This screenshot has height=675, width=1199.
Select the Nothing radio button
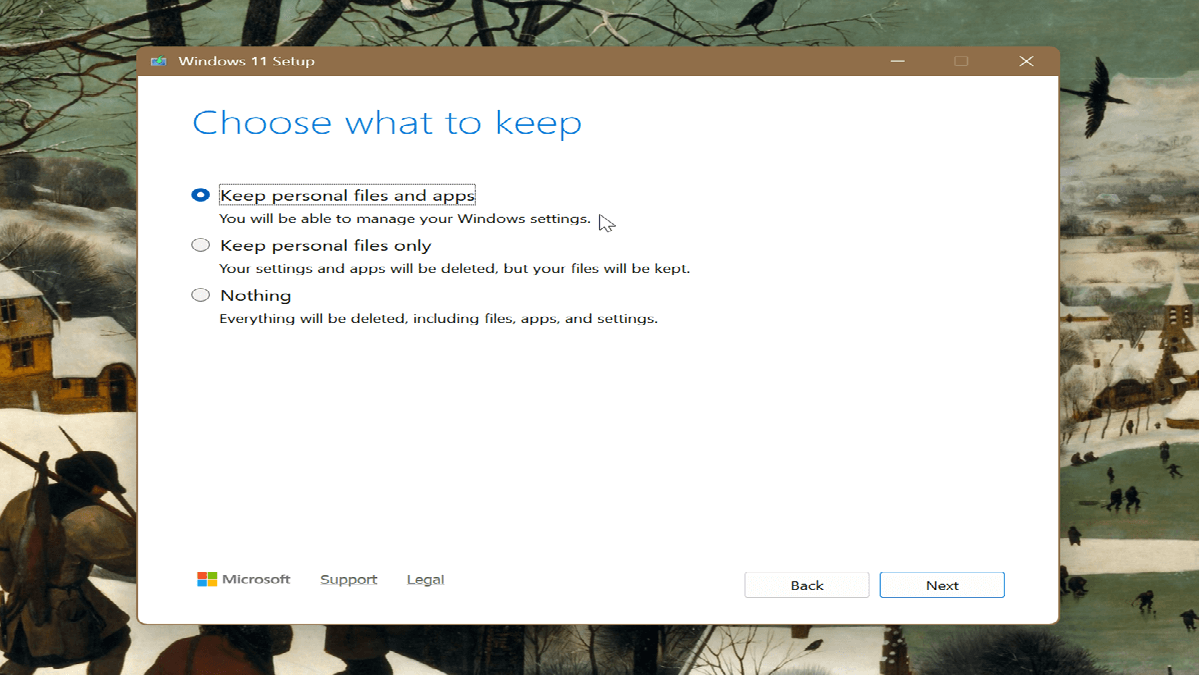pos(200,295)
